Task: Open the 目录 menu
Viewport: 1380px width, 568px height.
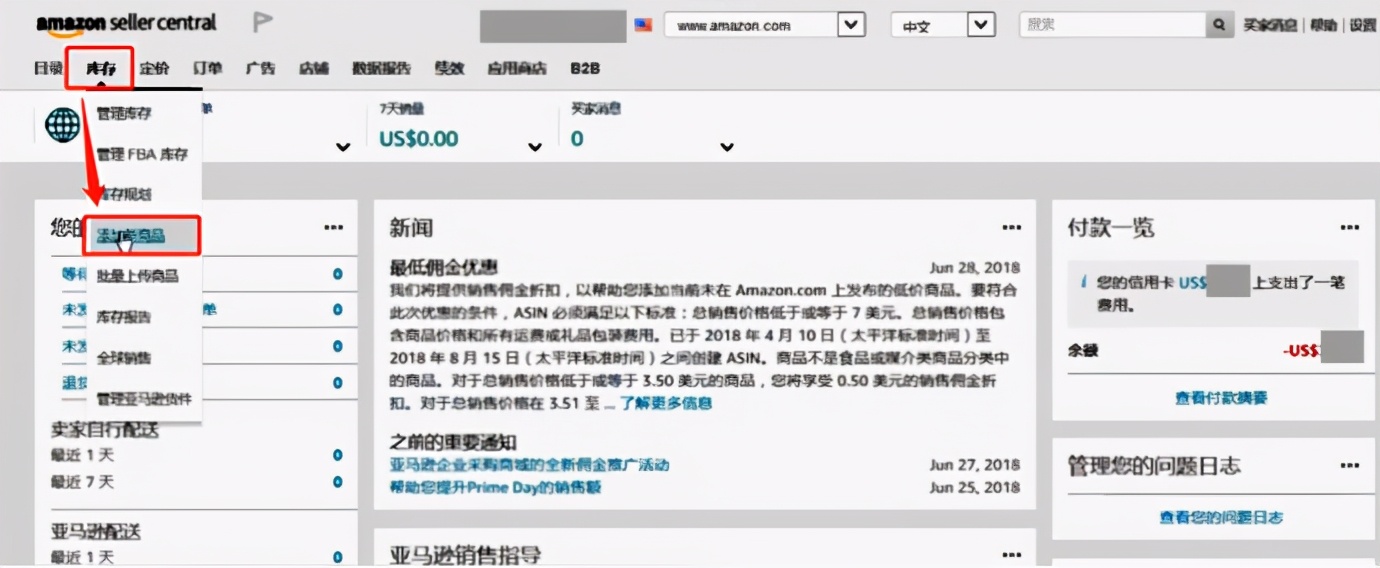Action: pos(48,68)
